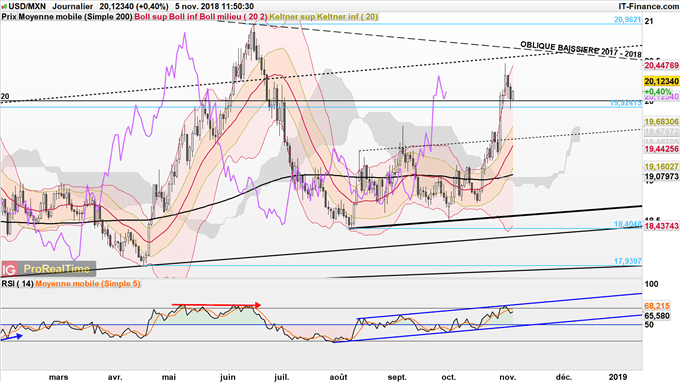Click the red 18,43743 value label
Screen dimensions: 680x382
pyautogui.click(x=661, y=226)
